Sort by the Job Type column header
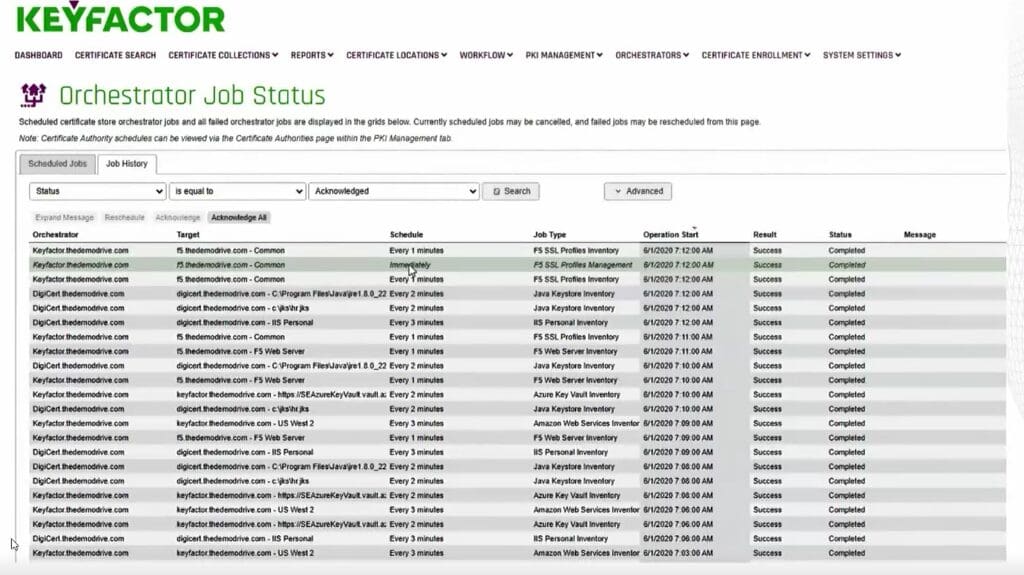This screenshot has width=1024, height=575. (x=549, y=235)
